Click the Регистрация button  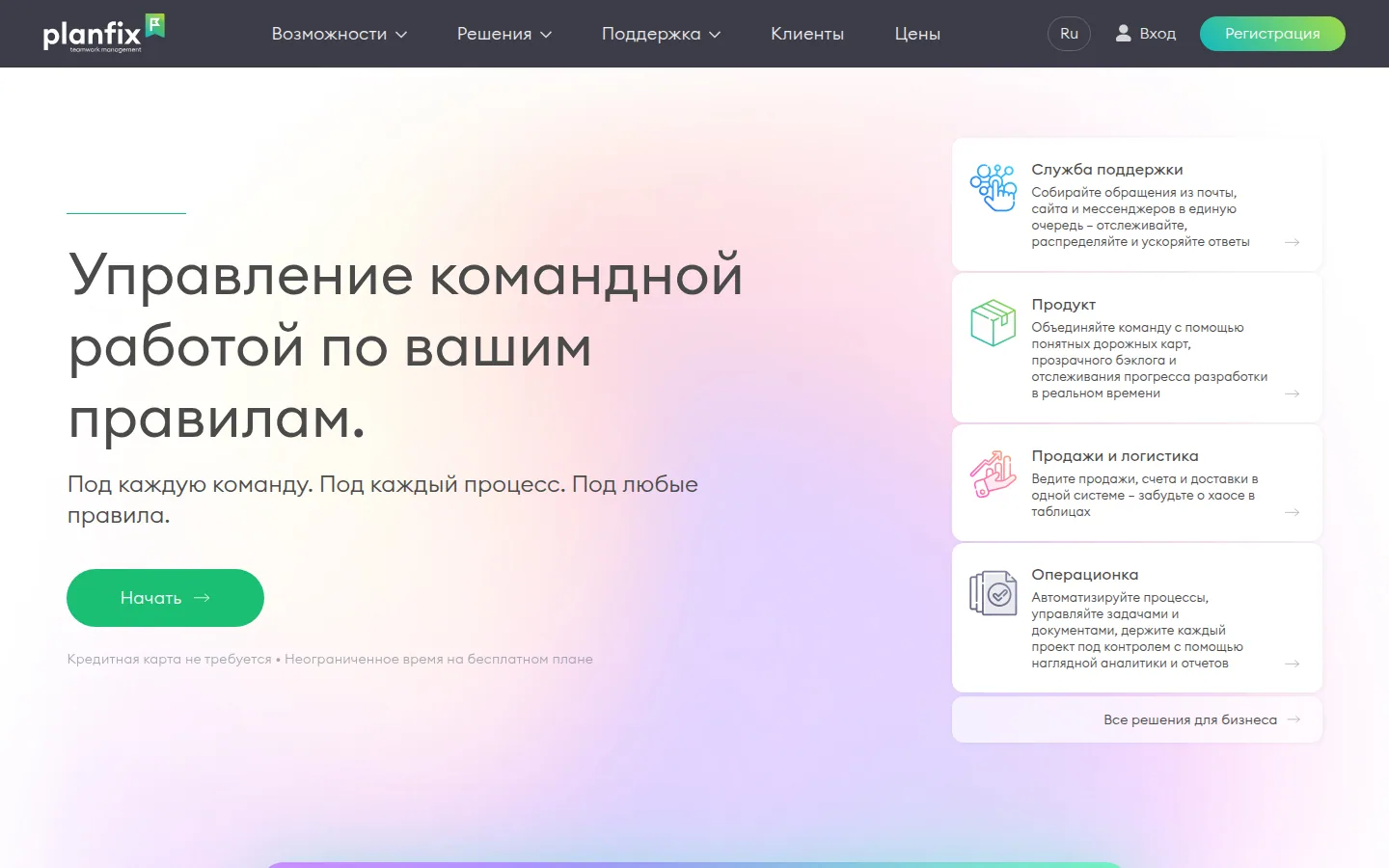coord(1272,34)
